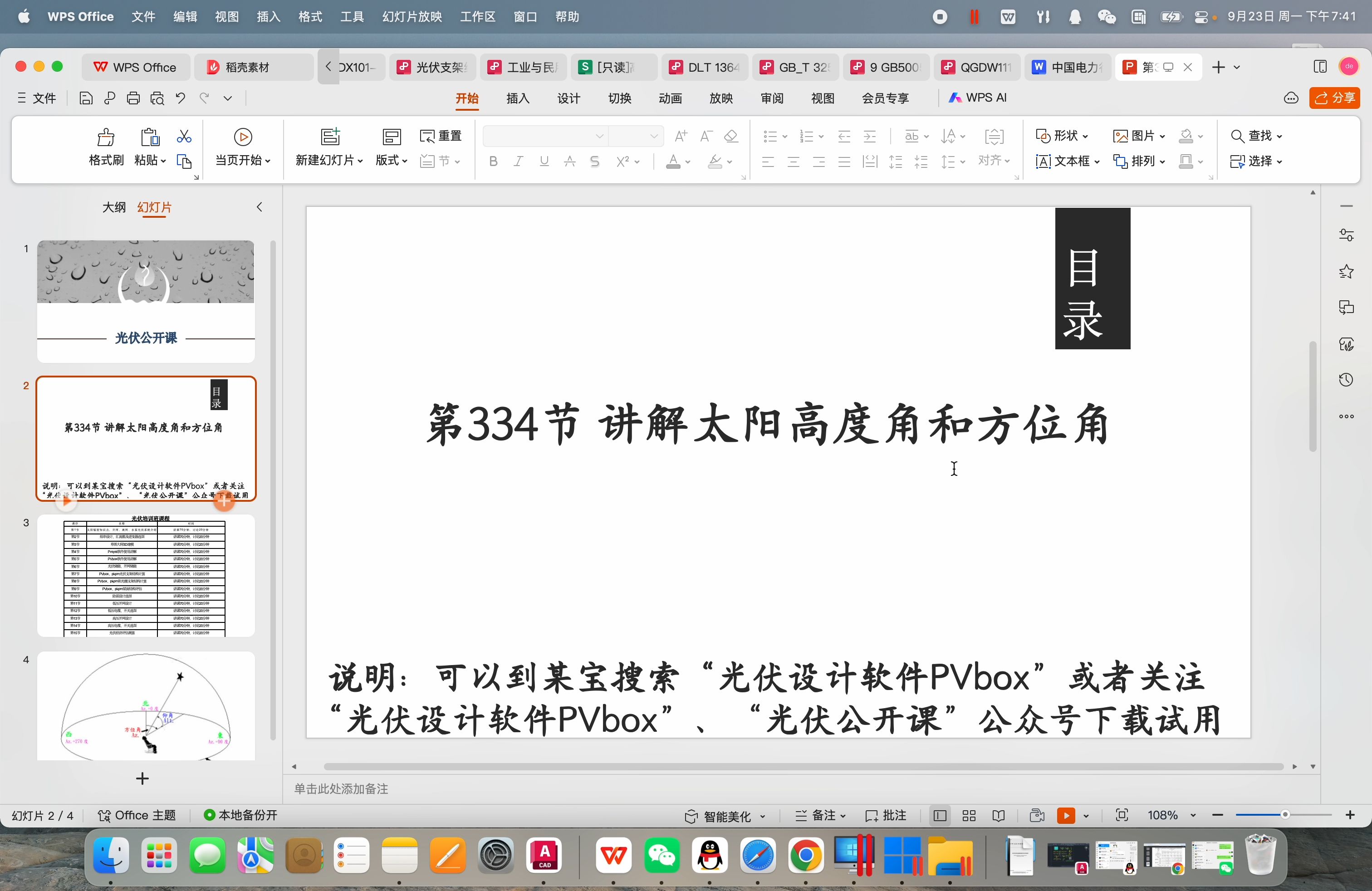The width and height of the screenshot is (1372, 891).
Task: Open more options (…) in right sidebar
Action: coord(1346,416)
